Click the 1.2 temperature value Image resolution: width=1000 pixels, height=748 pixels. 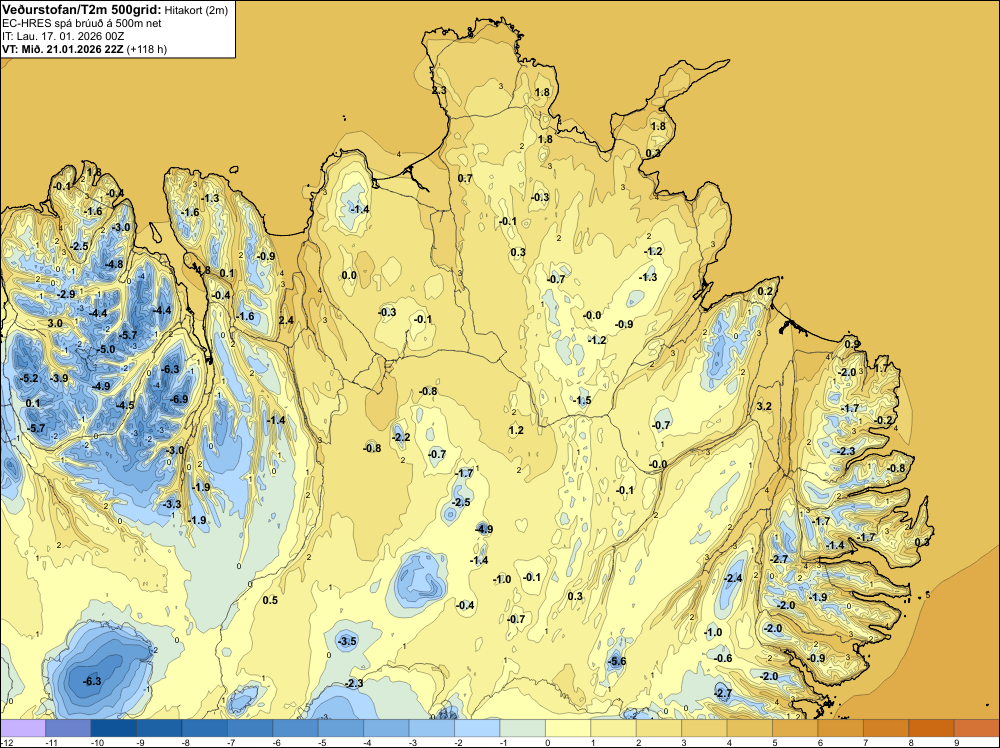click(x=516, y=430)
